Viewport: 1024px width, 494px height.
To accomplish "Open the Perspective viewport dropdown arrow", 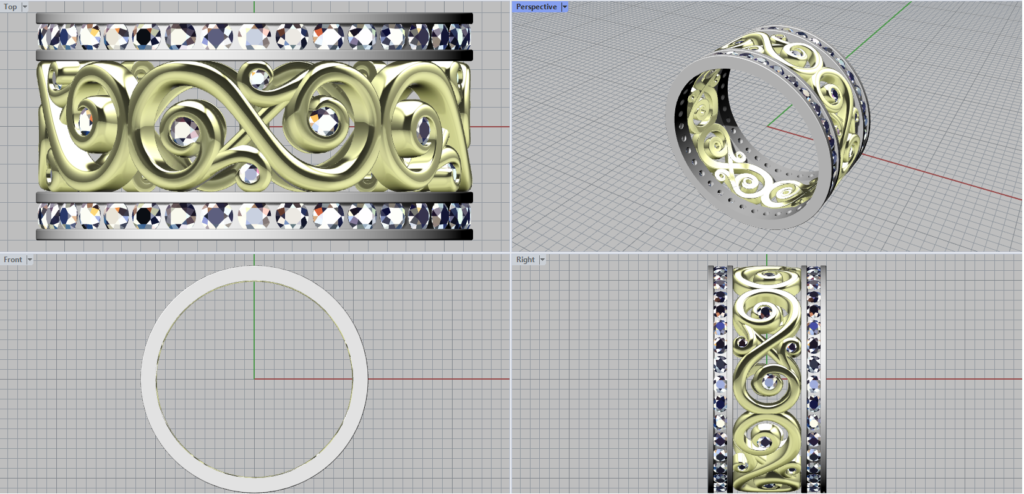I will click(x=565, y=7).
